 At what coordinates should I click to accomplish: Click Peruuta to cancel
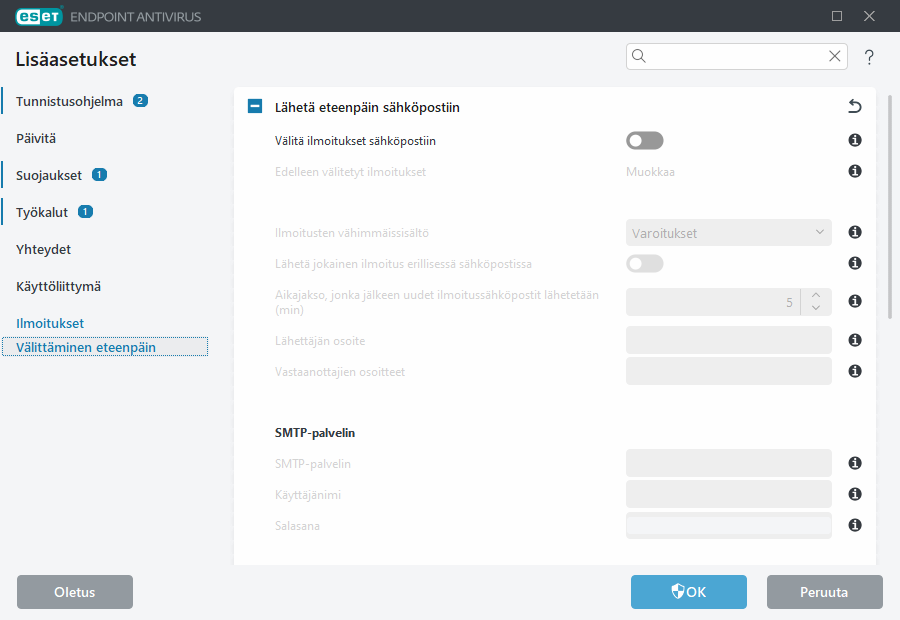(x=824, y=592)
